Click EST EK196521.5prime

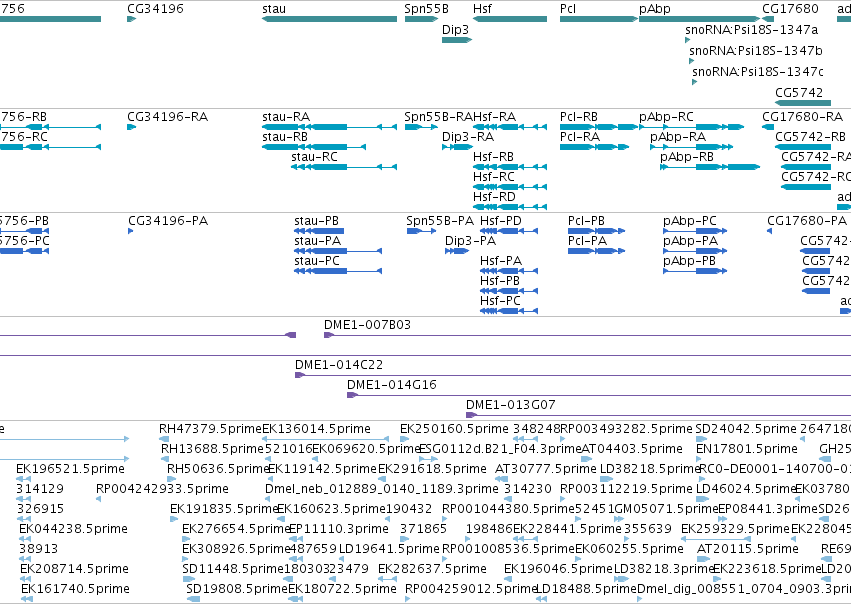[x=70, y=469]
